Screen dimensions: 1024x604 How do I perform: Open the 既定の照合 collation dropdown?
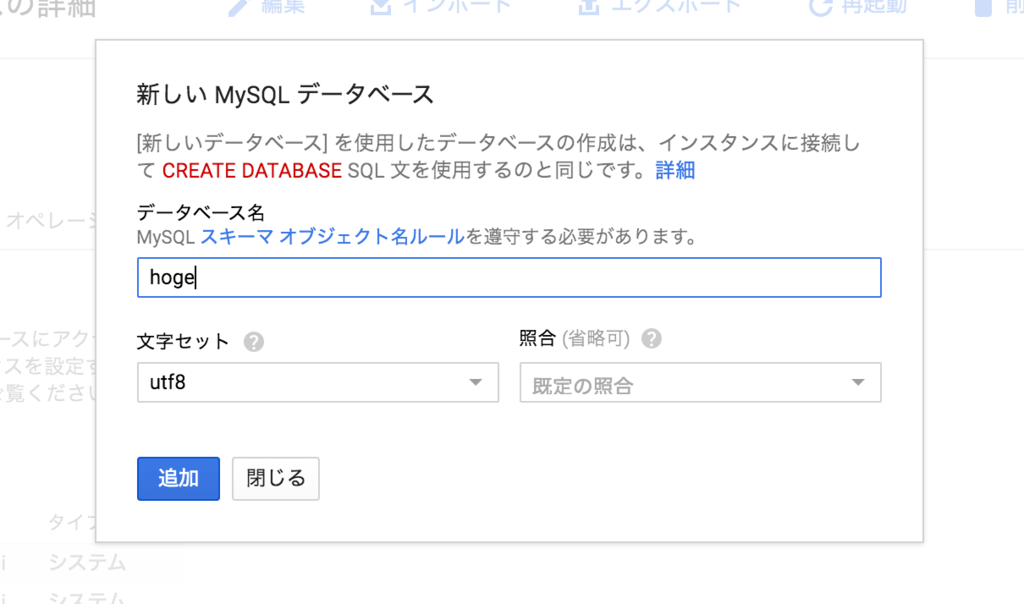(699, 382)
